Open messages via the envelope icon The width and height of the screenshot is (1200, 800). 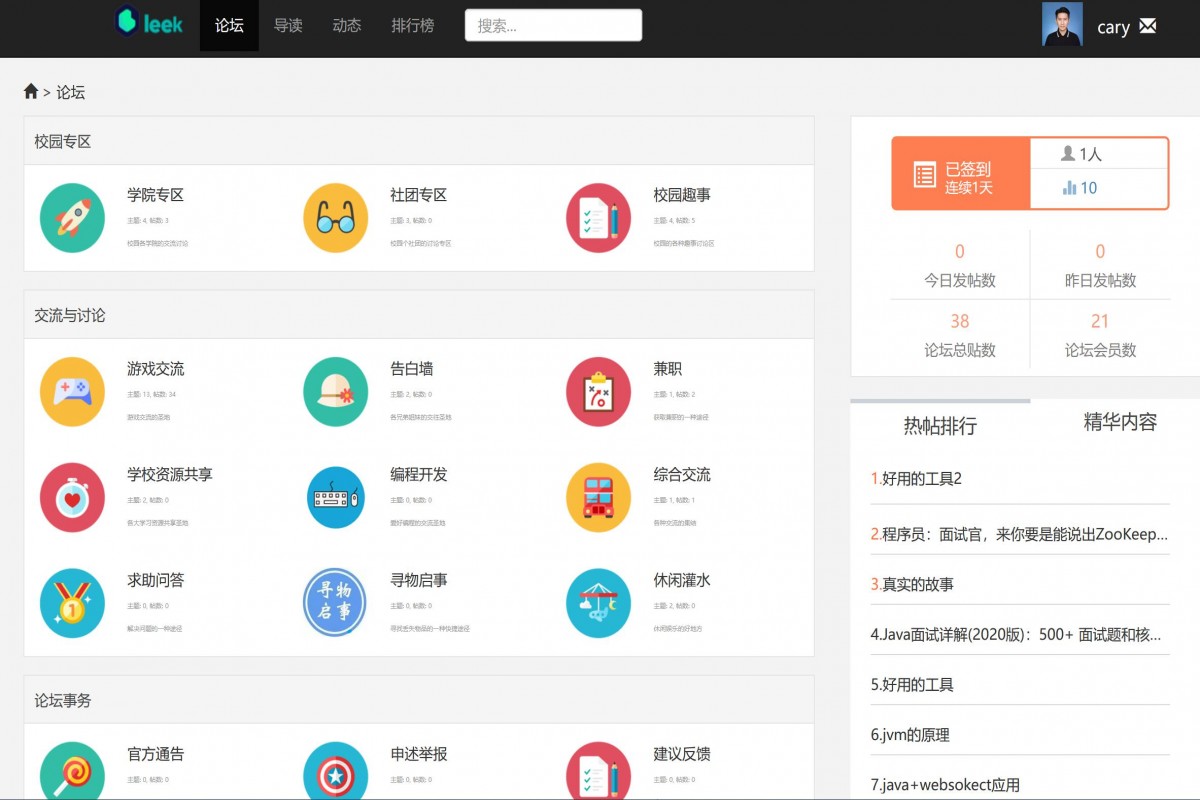[x=1148, y=27]
